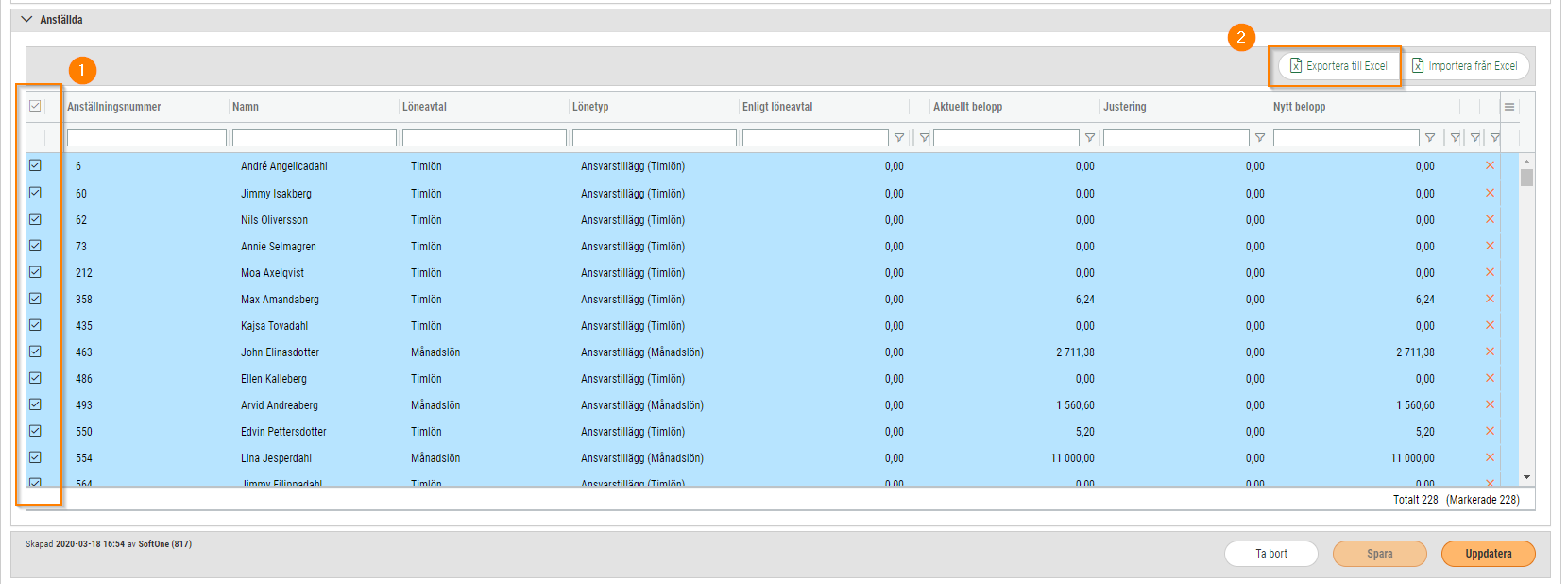Sort by Anställningsnummer column header
Viewport: 1568px width, 584px height.
(x=114, y=107)
